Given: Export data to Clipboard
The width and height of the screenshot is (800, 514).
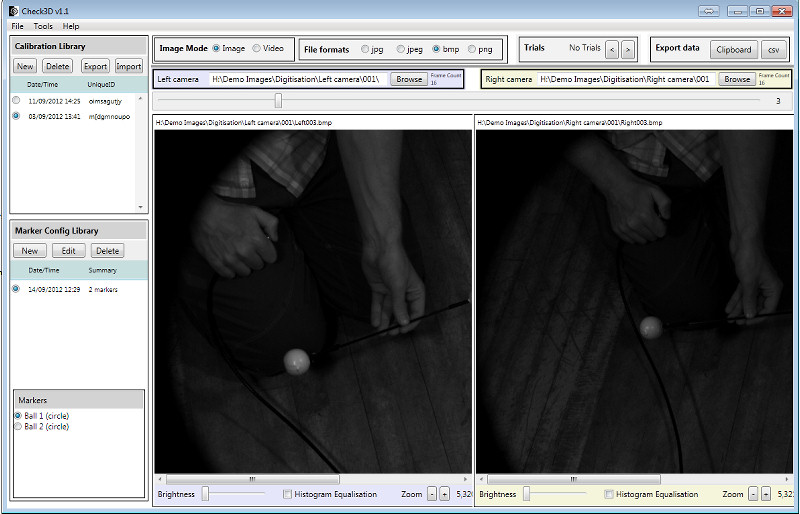Looking at the screenshot, I should 733,49.
